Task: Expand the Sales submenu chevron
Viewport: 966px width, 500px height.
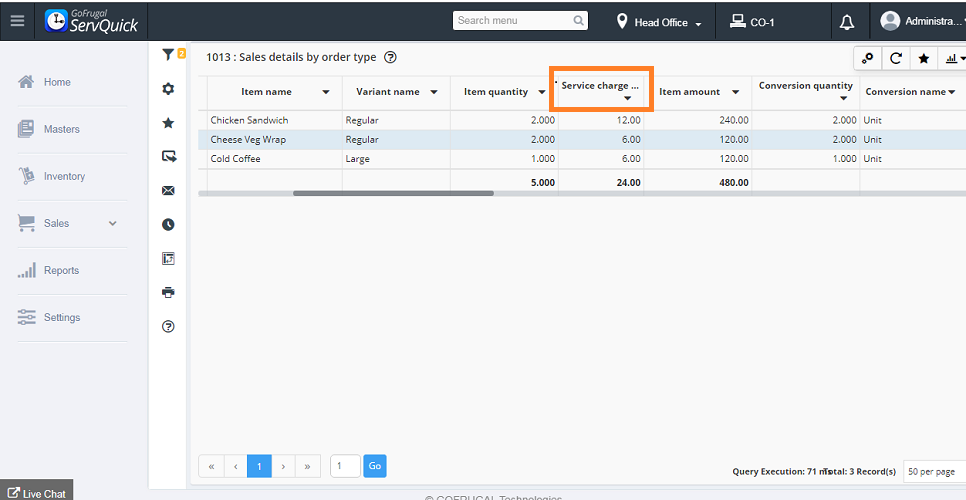Action: [x=113, y=224]
